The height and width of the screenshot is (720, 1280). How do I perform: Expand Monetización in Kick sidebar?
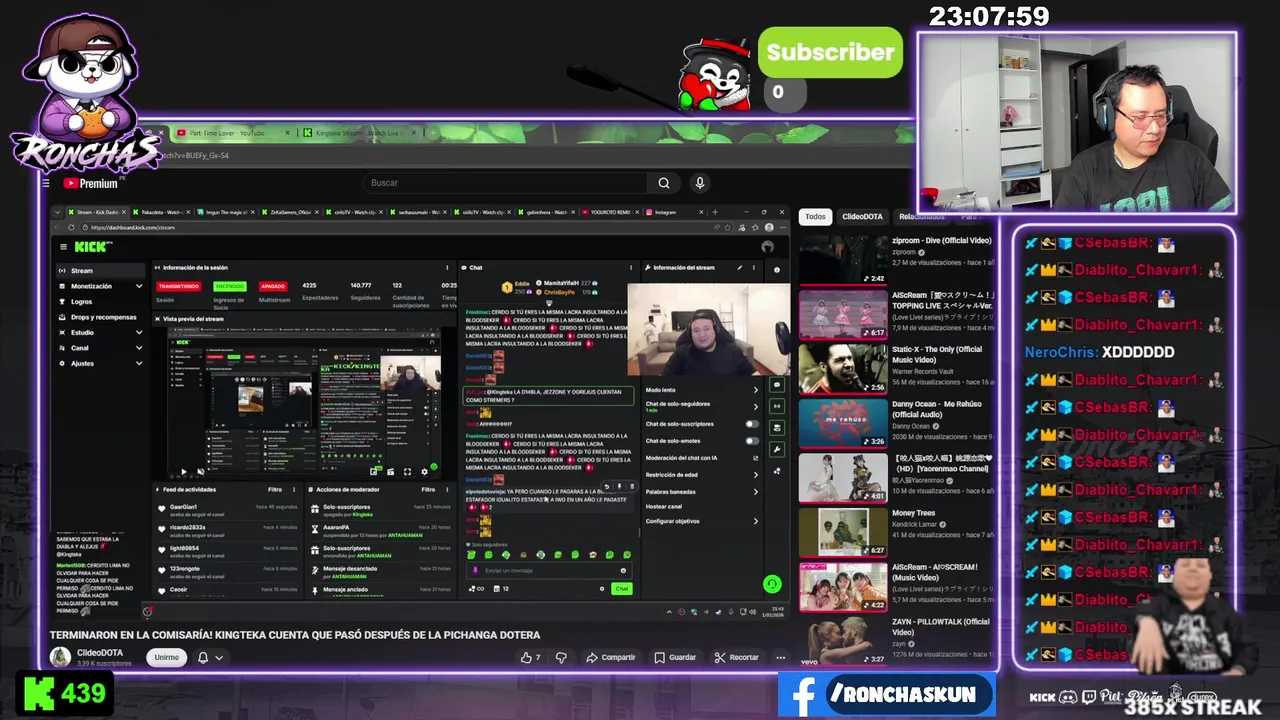coord(138,286)
